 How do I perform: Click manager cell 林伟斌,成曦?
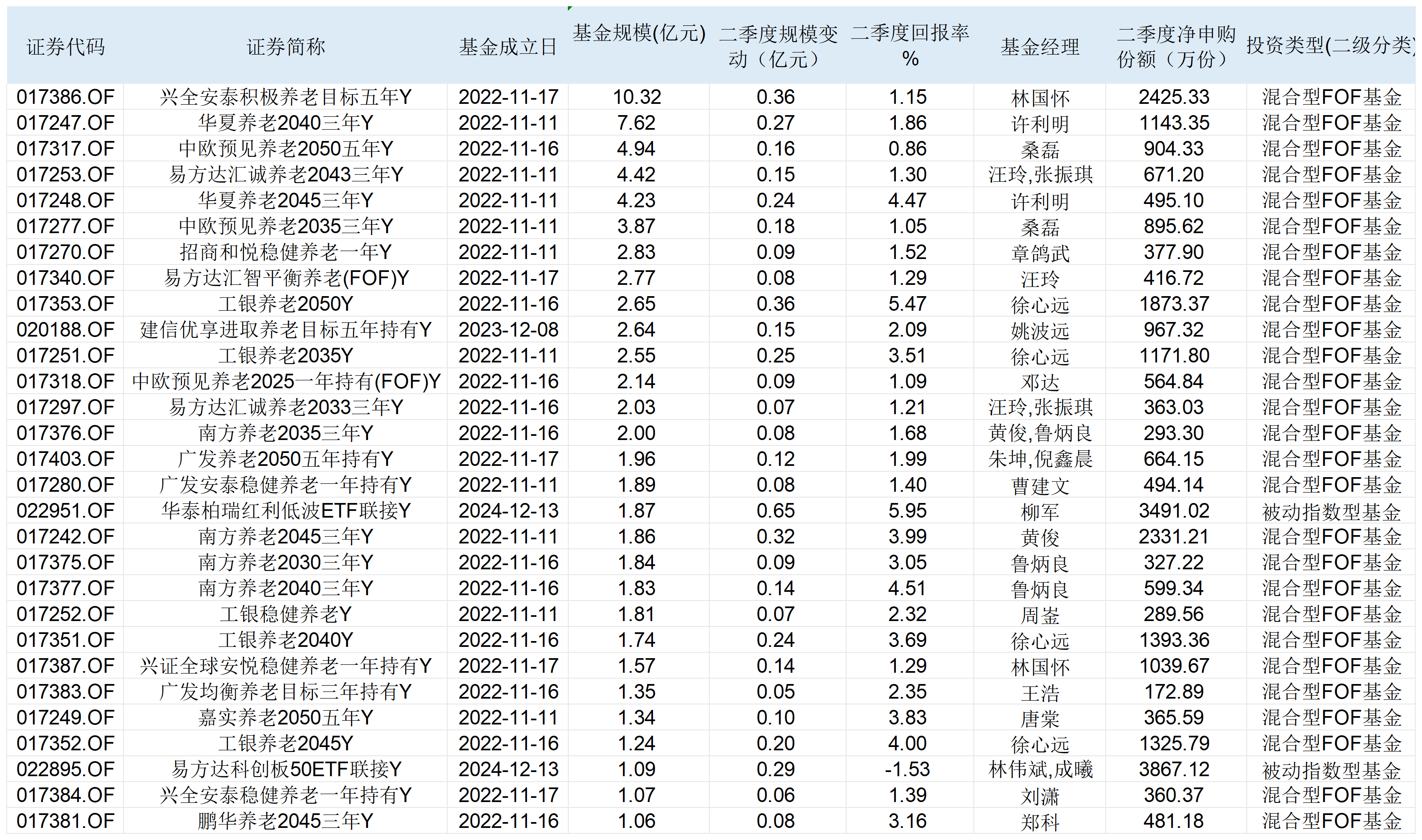tap(1040, 769)
